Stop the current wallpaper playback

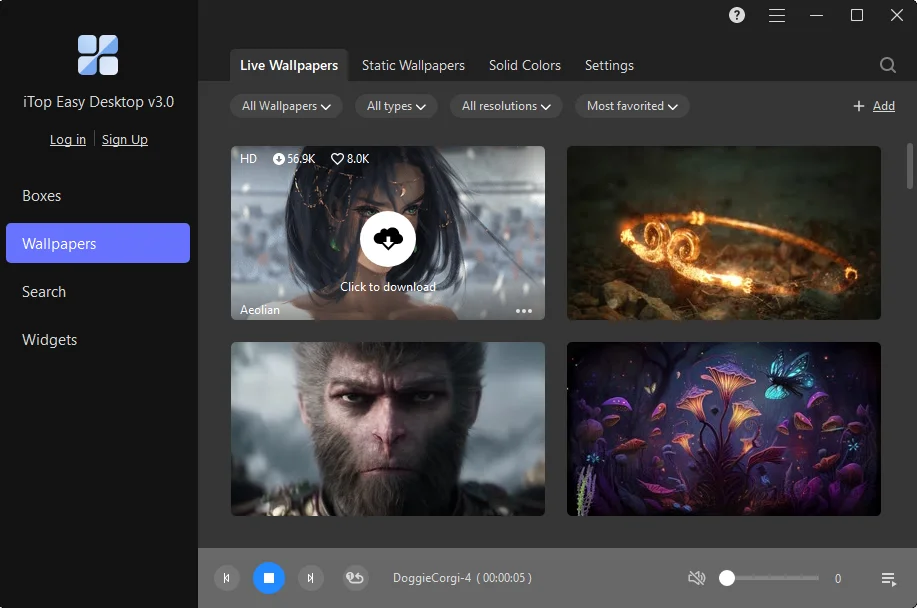269,578
